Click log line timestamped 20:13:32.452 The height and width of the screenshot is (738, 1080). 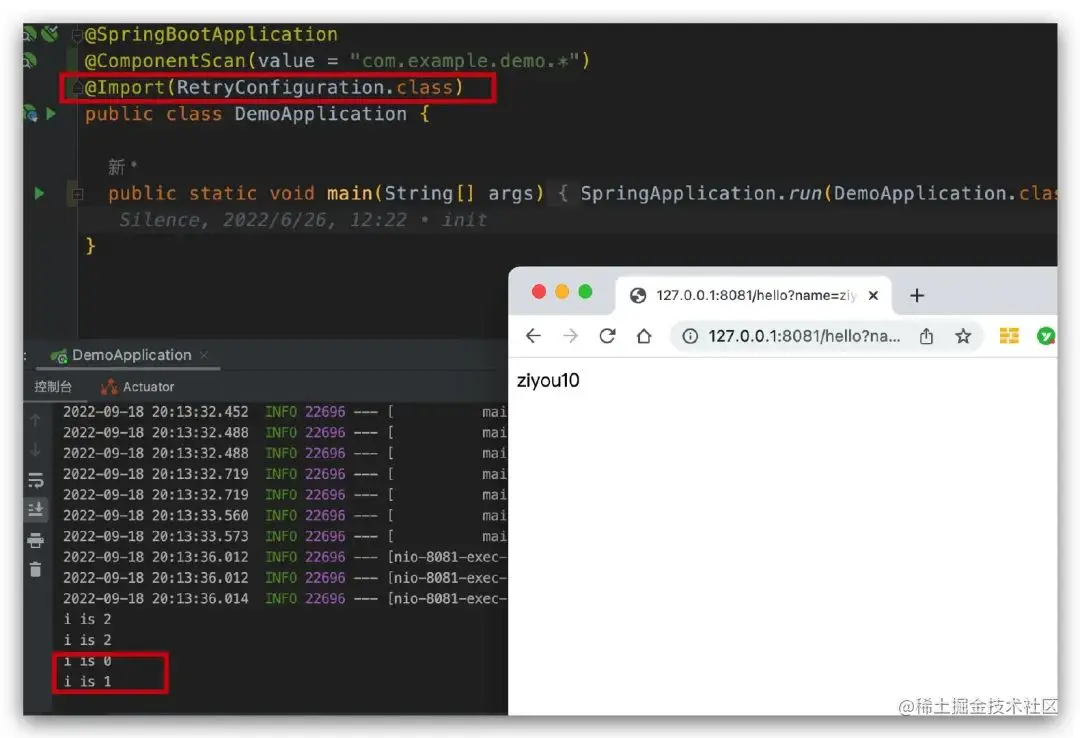[x=285, y=412]
